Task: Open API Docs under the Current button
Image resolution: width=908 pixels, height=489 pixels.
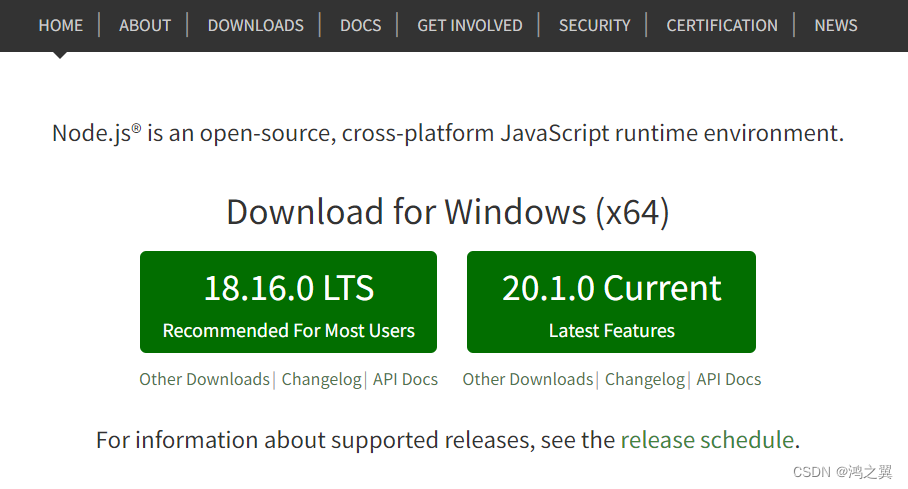Action: click(x=728, y=379)
